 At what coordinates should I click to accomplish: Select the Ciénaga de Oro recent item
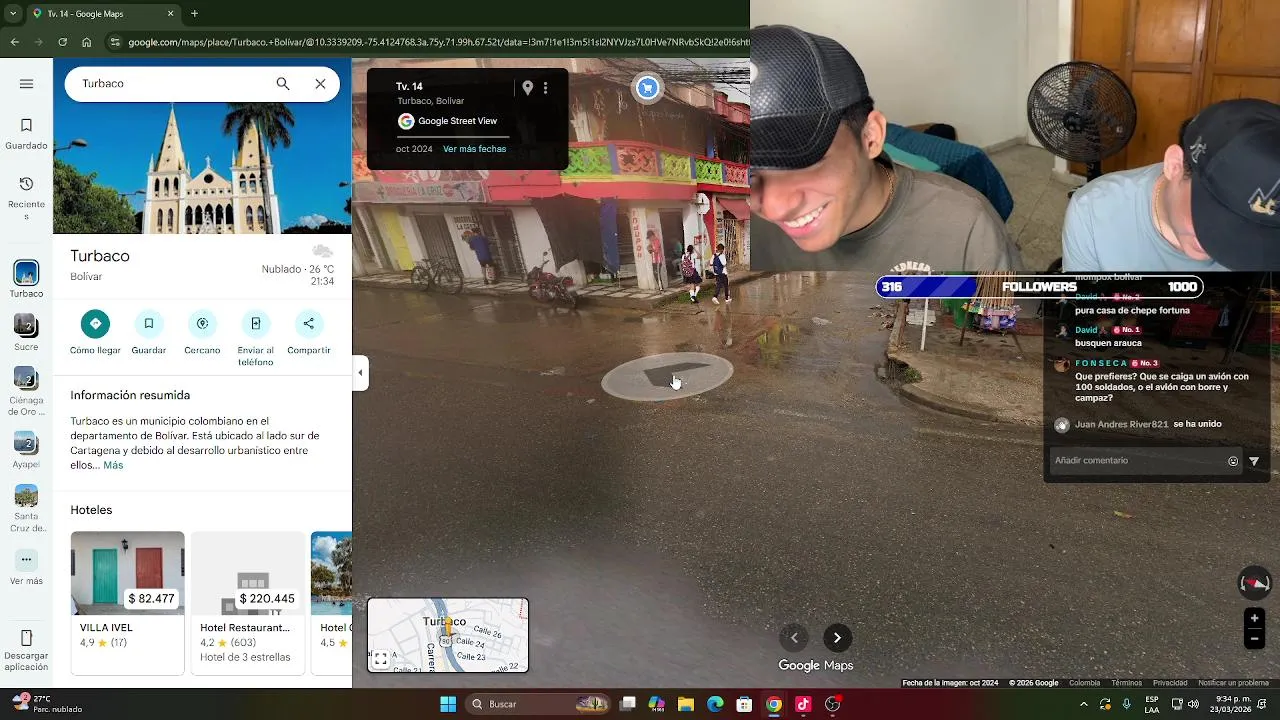(x=26, y=390)
